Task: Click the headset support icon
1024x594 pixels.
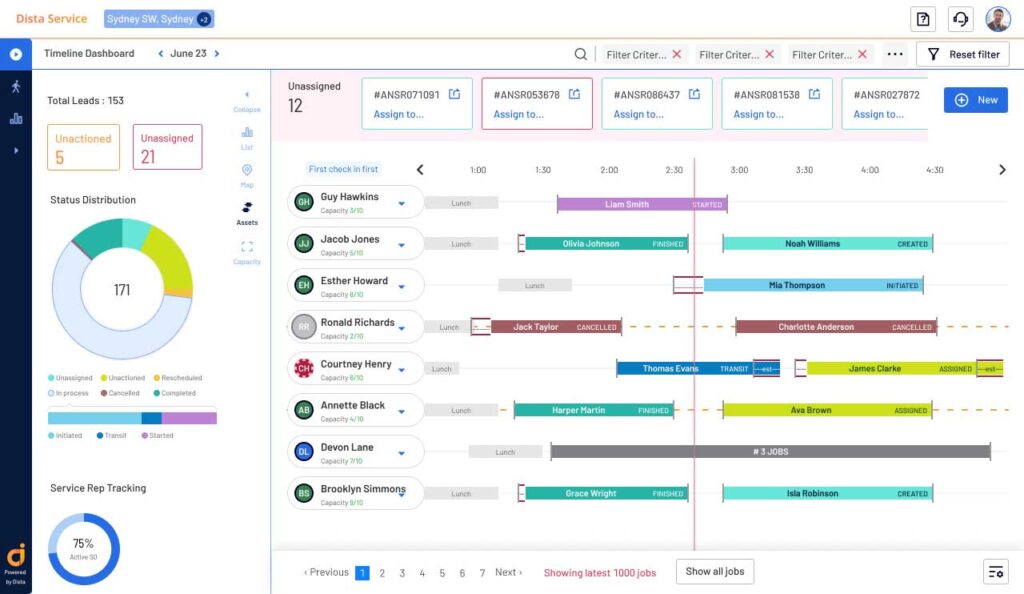Action: point(960,19)
